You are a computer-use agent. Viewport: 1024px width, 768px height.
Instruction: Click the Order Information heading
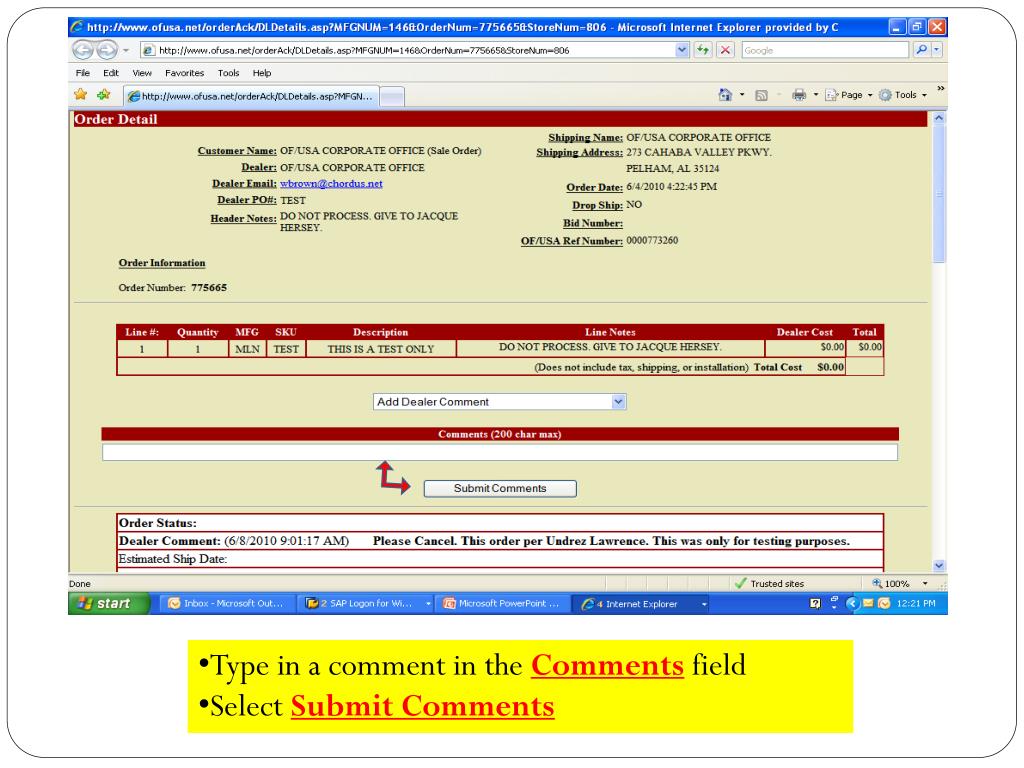point(162,263)
